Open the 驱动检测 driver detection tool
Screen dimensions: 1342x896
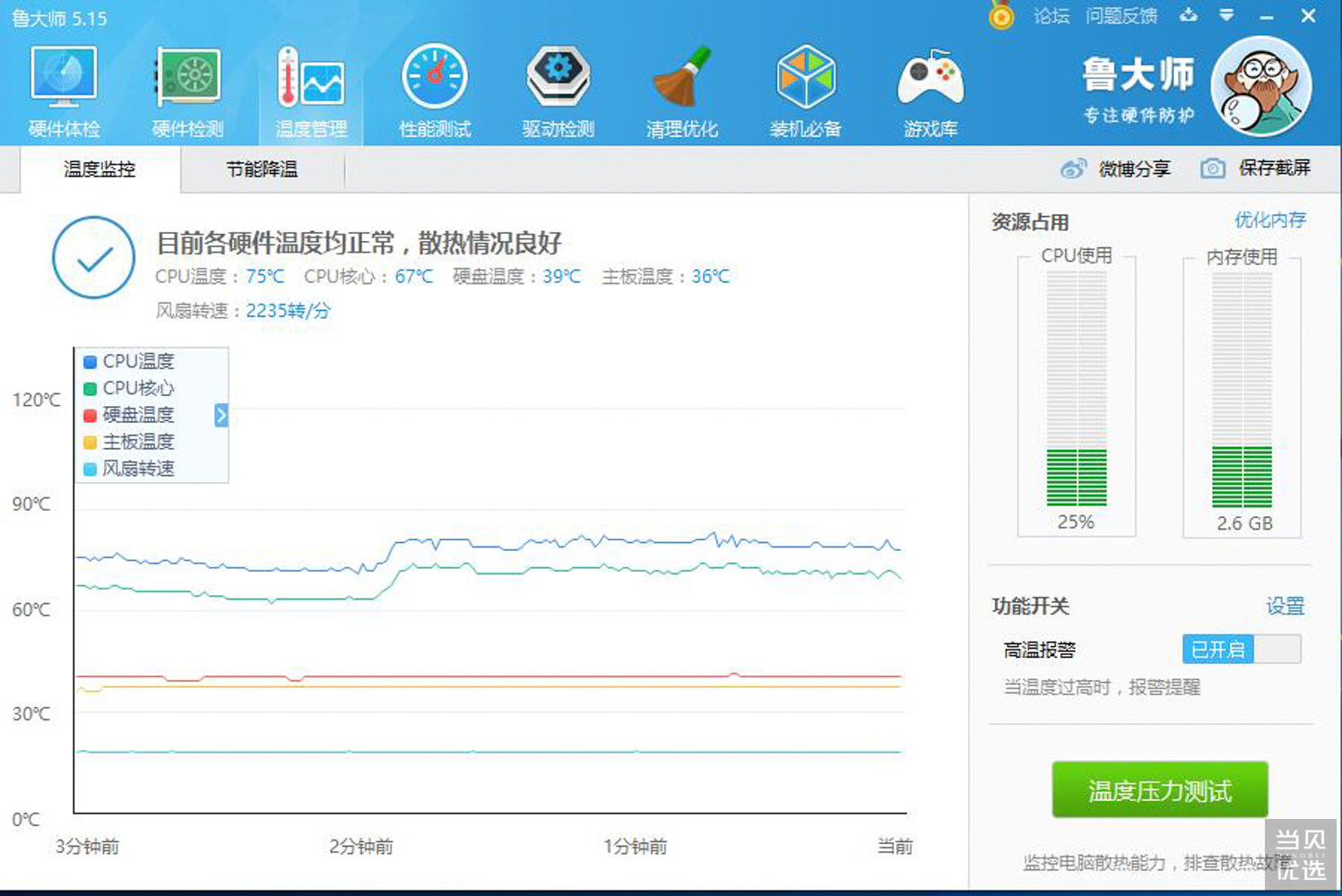click(558, 87)
